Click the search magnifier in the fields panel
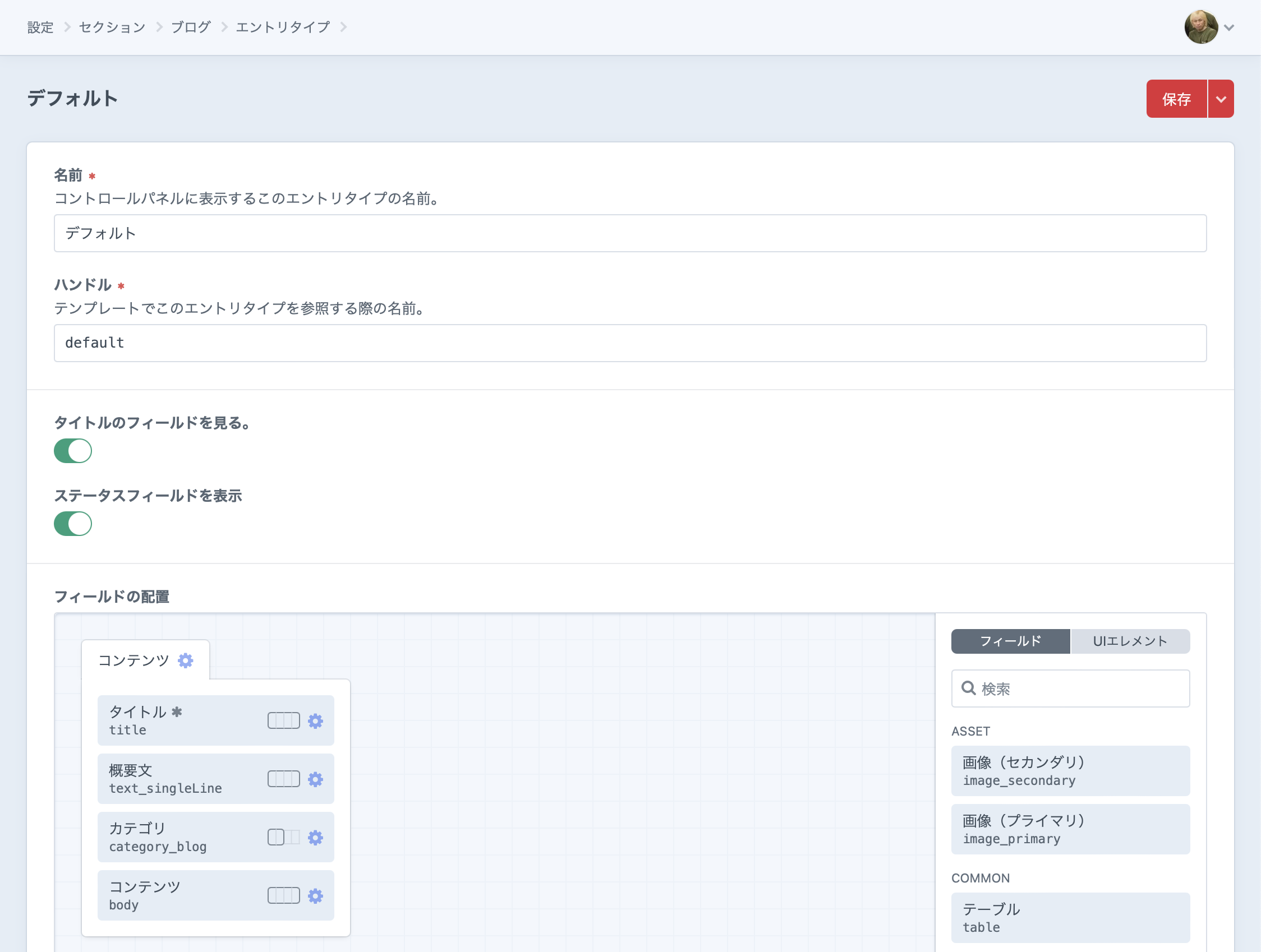 [x=969, y=688]
